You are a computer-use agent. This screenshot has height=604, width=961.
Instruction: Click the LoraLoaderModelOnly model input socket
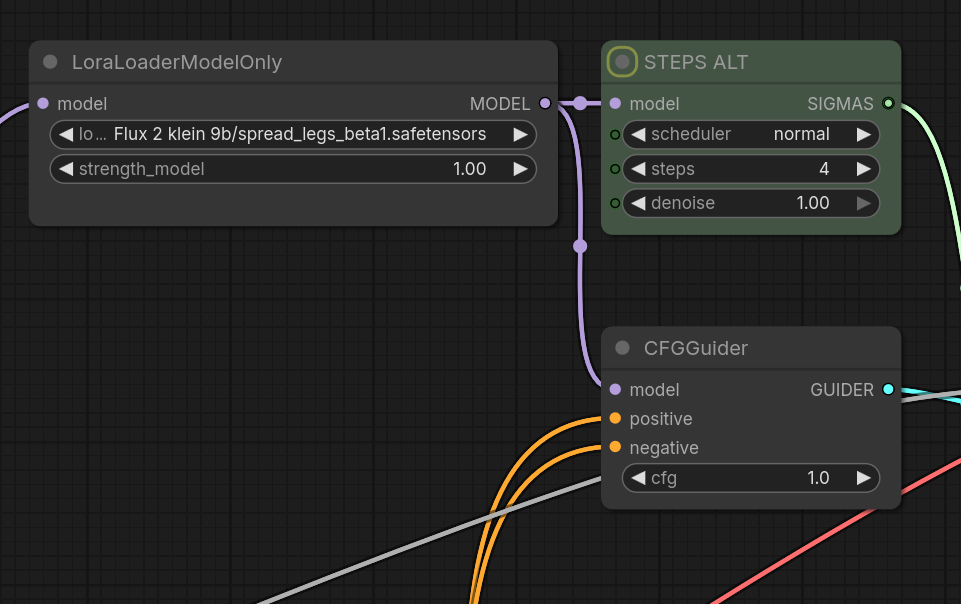tap(43, 104)
